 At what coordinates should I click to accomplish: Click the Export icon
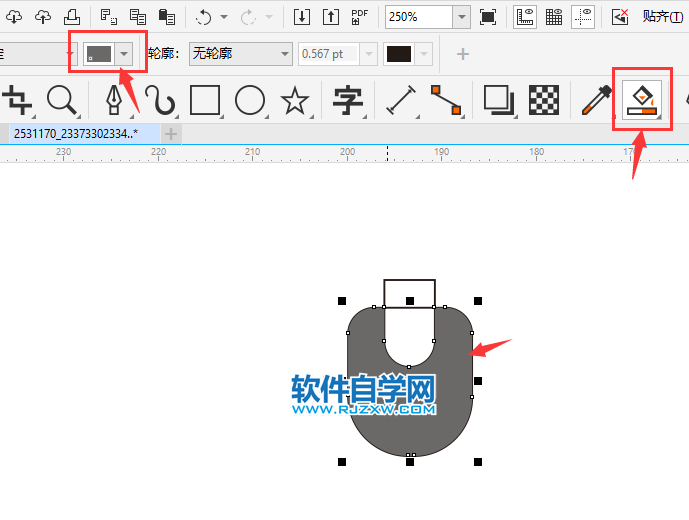(x=331, y=17)
